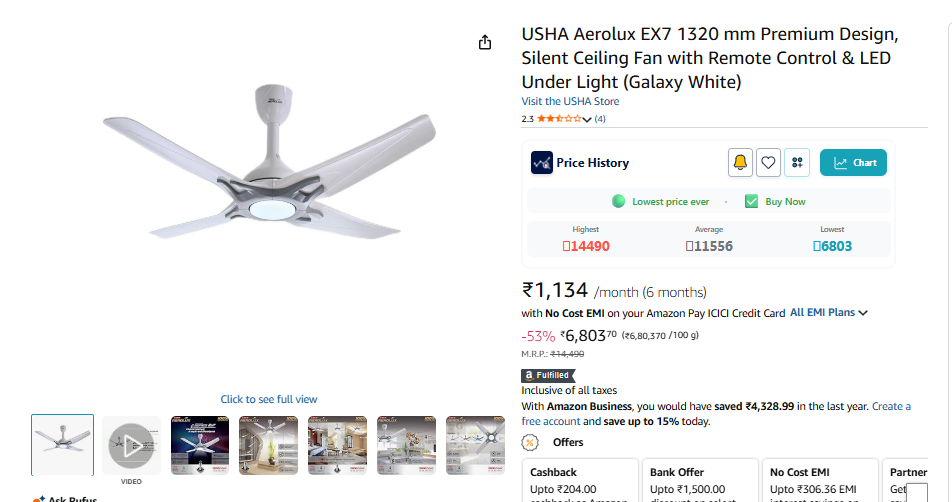Open the Bank Offer card
Screen dimensions: 952x502
point(700,481)
